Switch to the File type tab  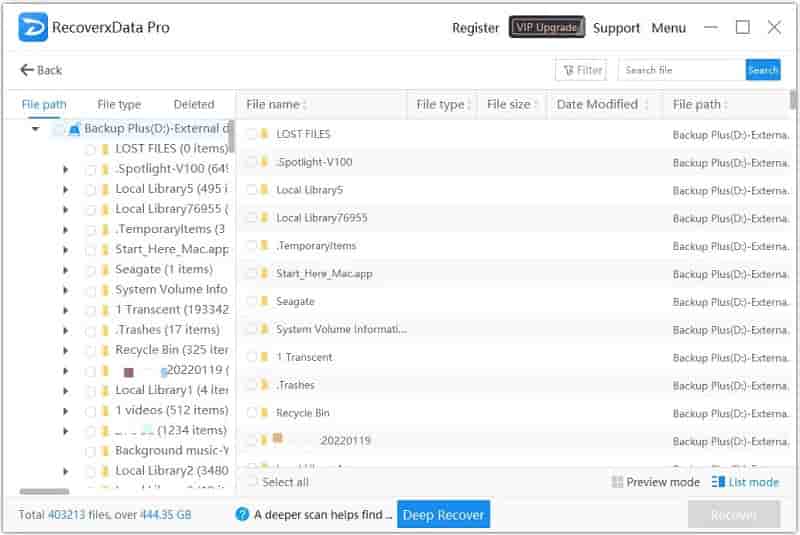point(119,105)
